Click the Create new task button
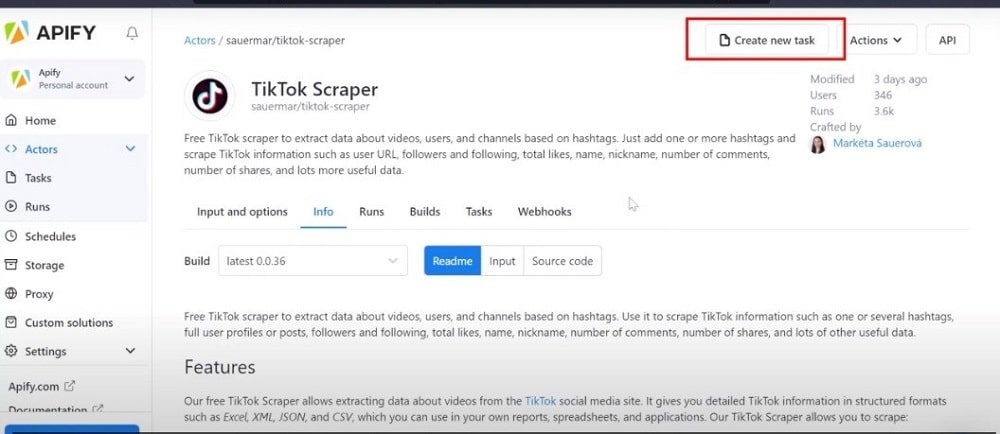Image resolution: width=1000 pixels, height=434 pixels. [767, 40]
